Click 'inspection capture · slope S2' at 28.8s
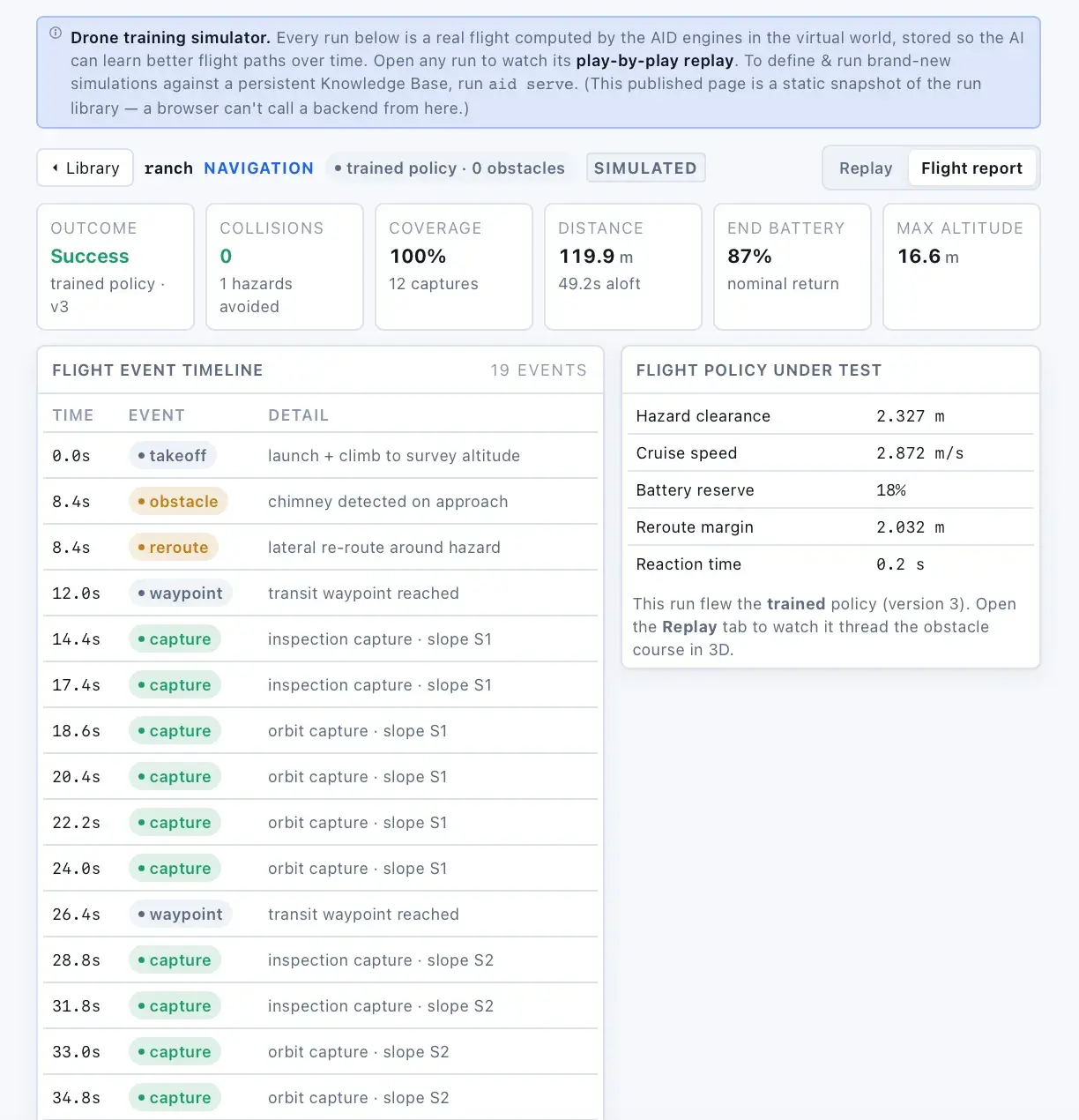The image size is (1079, 1120). tap(381, 959)
